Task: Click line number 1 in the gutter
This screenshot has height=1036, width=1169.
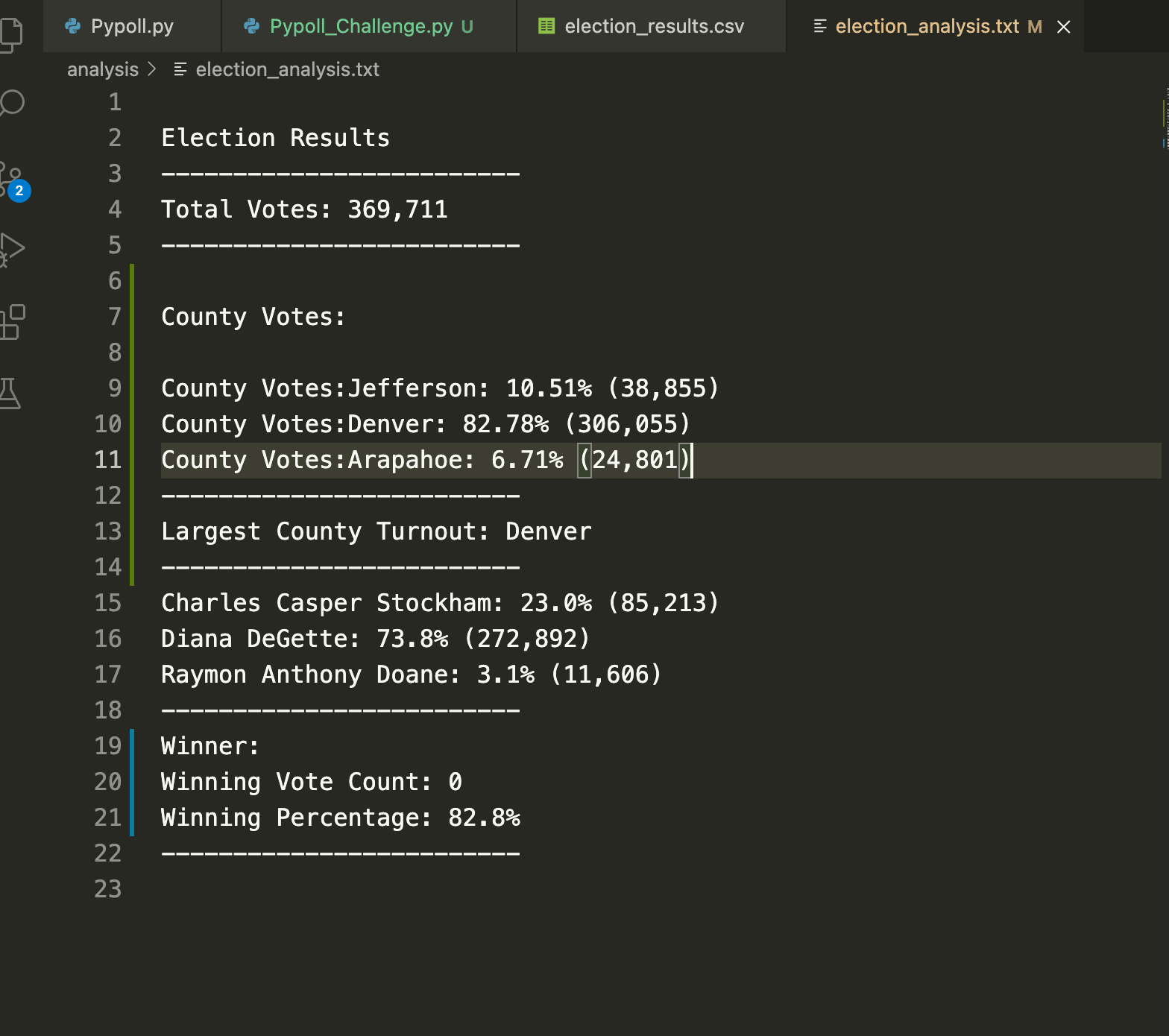Action: coord(115,102)
